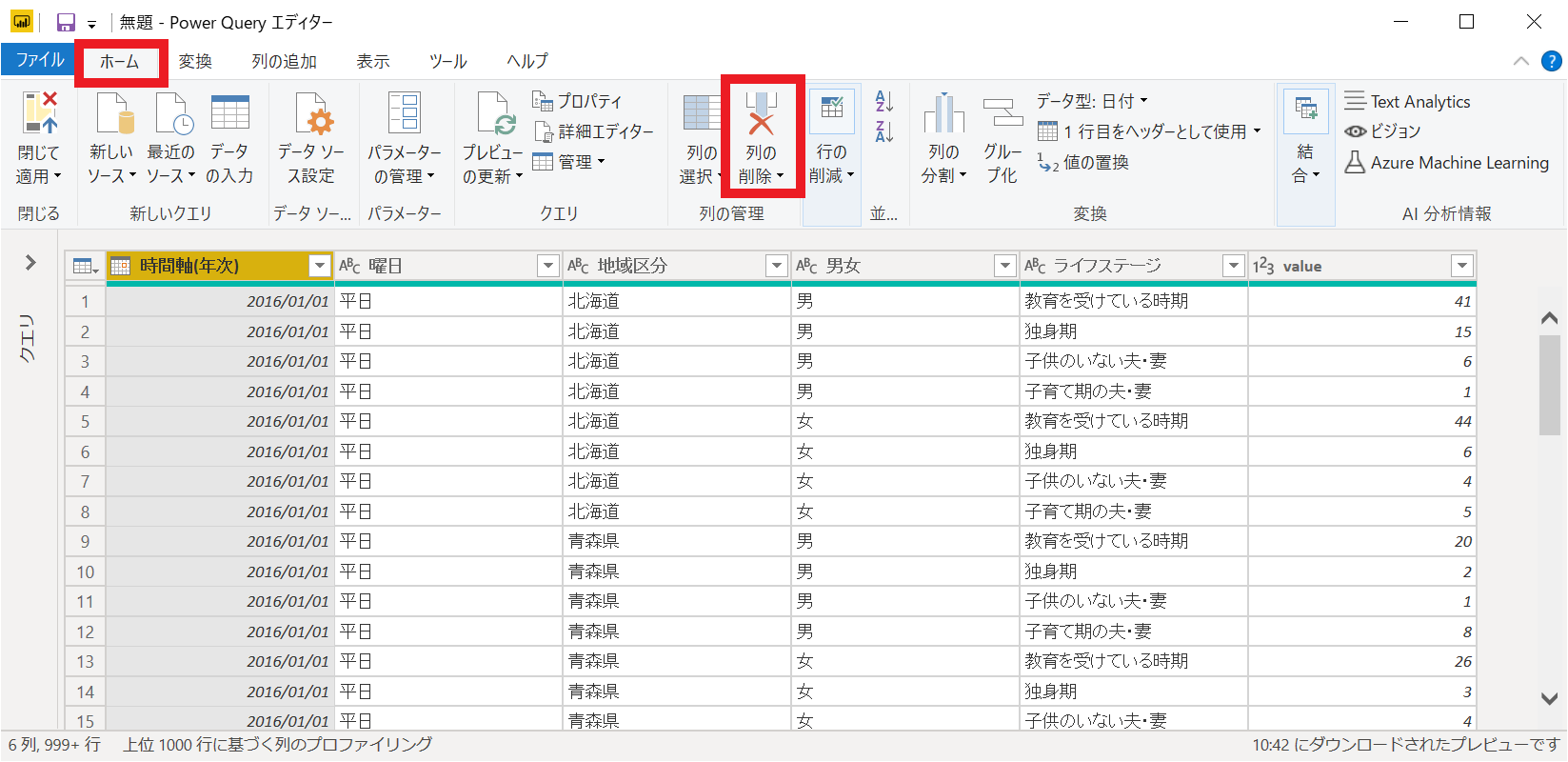Viewport: 1568px width, 762px height.
Task: Switch to the View (表示) tab
Action: pyautogui.click(x=373, y=62)
